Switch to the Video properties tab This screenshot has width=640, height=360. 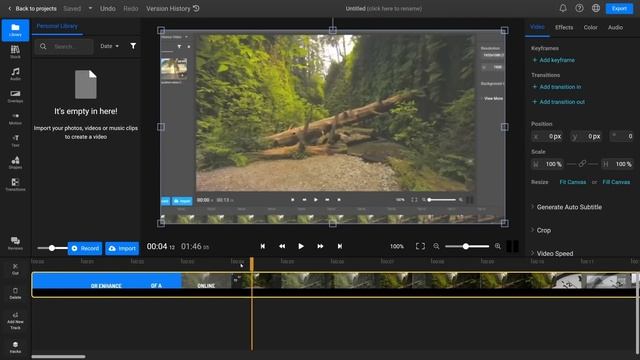point(537,27)
